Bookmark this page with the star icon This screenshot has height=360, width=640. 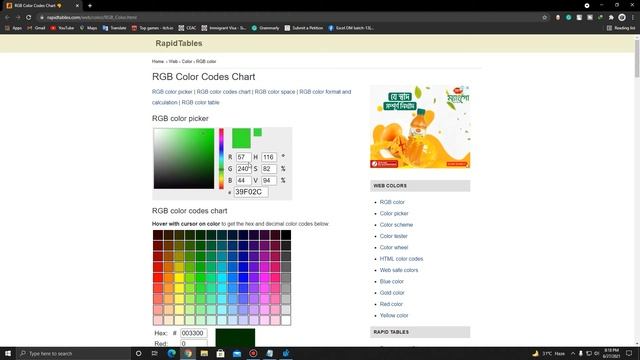click(x=544, y=18)
